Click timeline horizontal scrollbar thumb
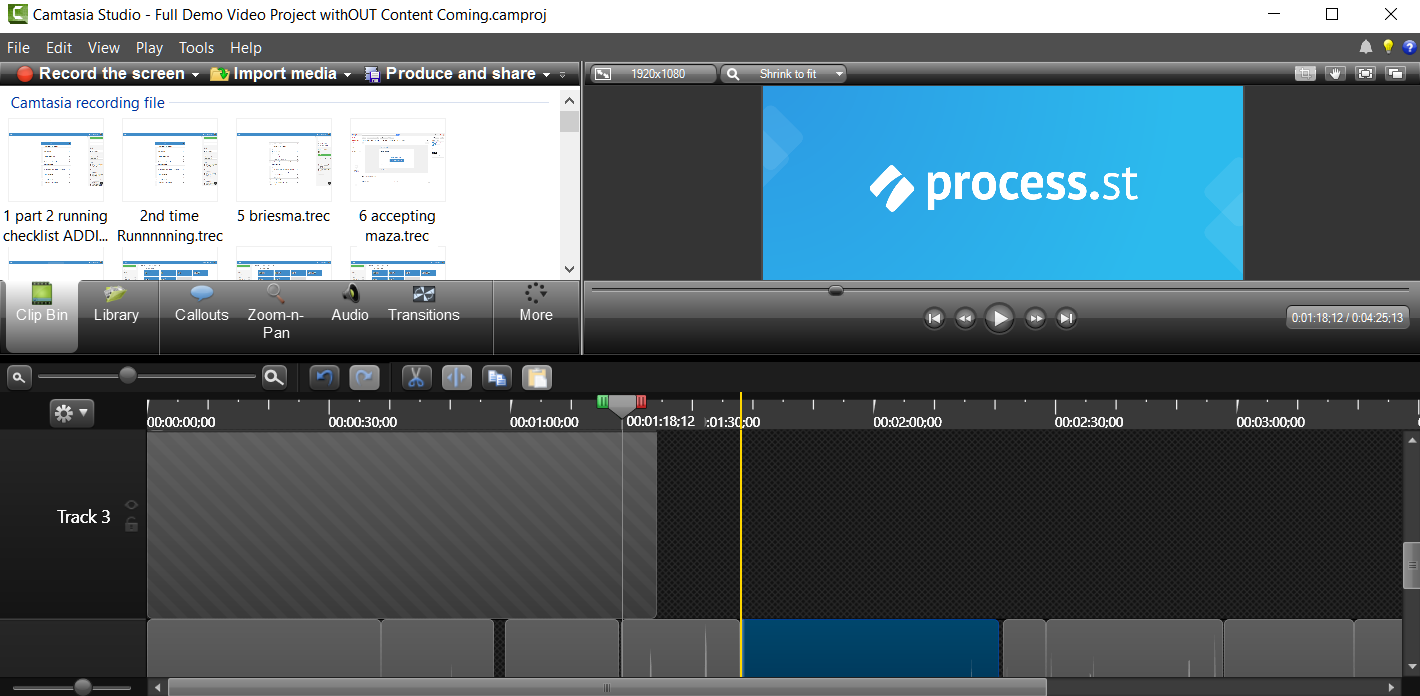 (x=607, y=688)
